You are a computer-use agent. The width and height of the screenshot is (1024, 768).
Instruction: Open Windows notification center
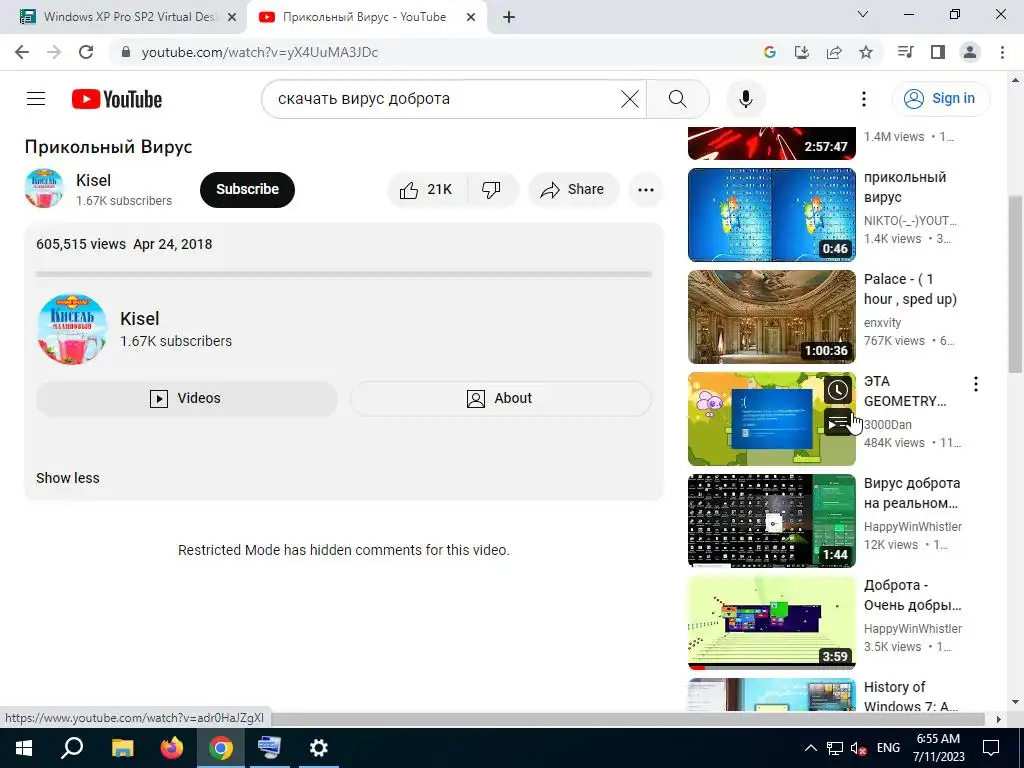click(991, 748)
